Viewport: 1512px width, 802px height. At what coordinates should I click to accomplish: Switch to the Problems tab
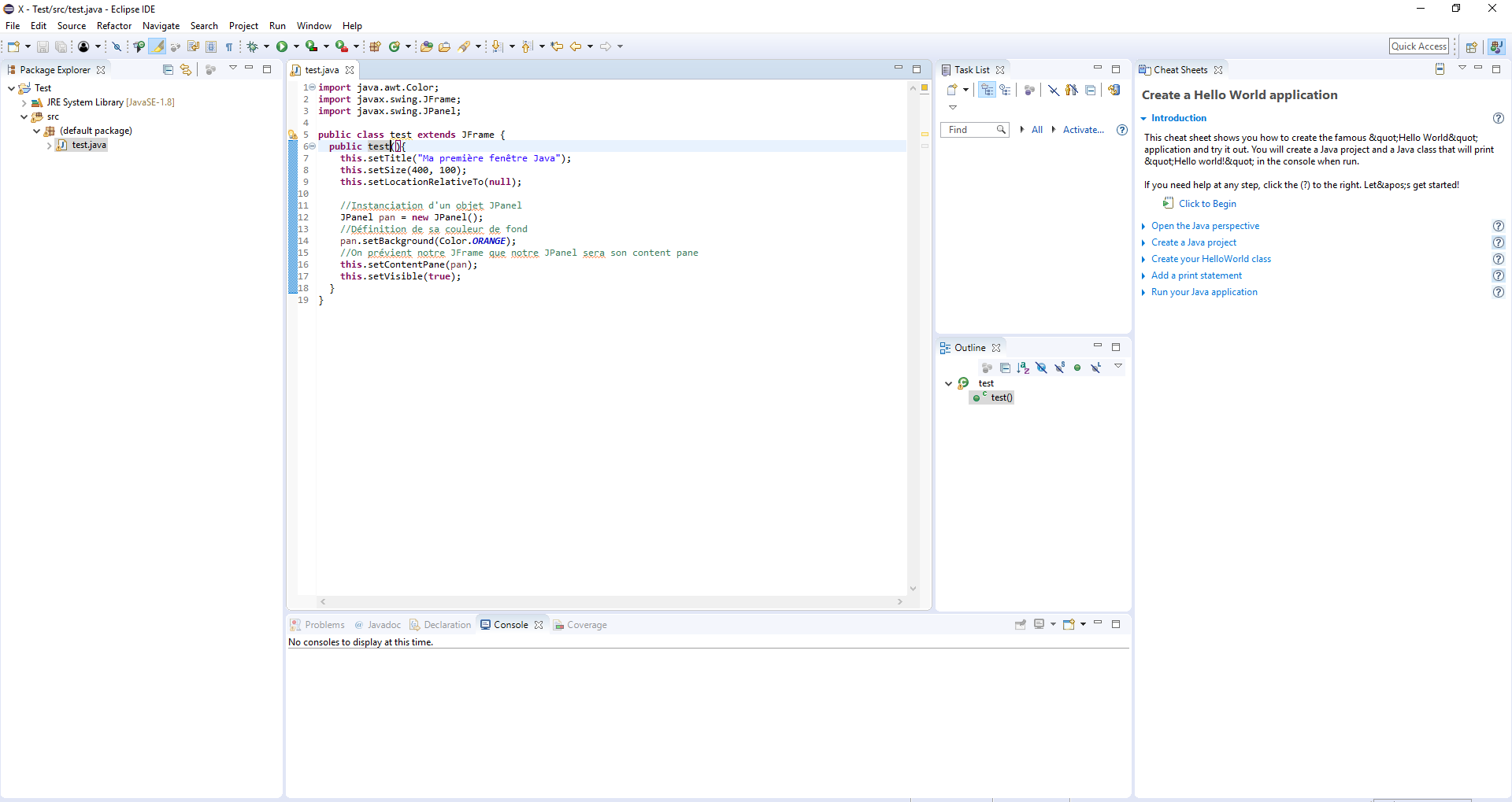(x=324, y=625)
